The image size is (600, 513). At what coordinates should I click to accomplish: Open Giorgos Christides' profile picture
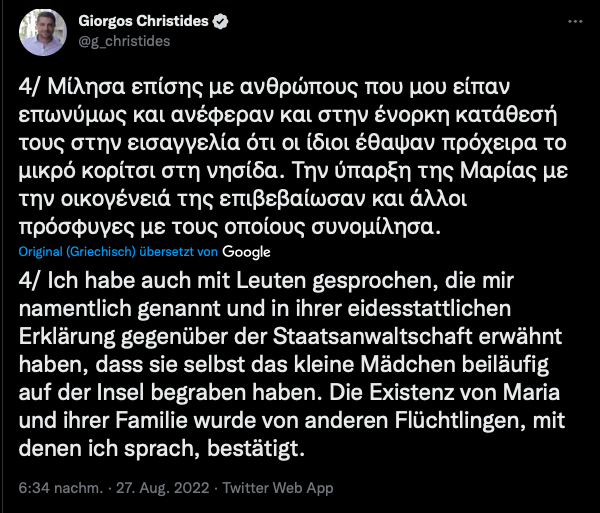coord(43,33)
